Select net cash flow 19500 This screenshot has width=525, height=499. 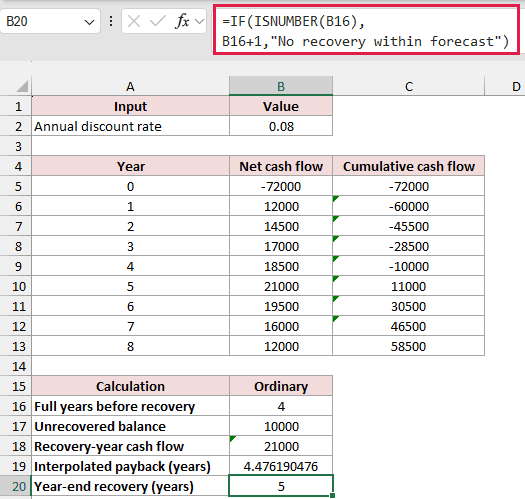(x=281, y=306)
